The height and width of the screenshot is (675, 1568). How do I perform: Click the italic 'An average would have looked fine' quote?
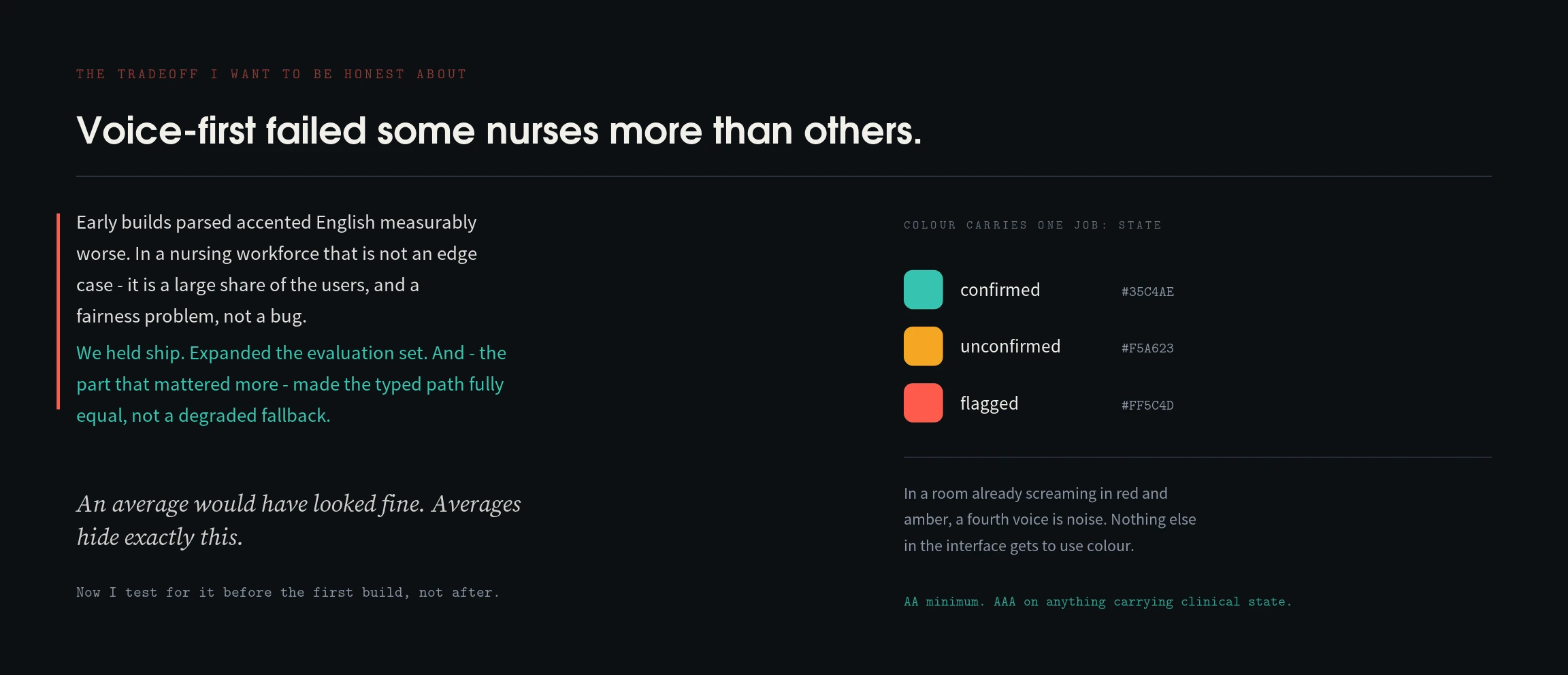coord(299,521)
